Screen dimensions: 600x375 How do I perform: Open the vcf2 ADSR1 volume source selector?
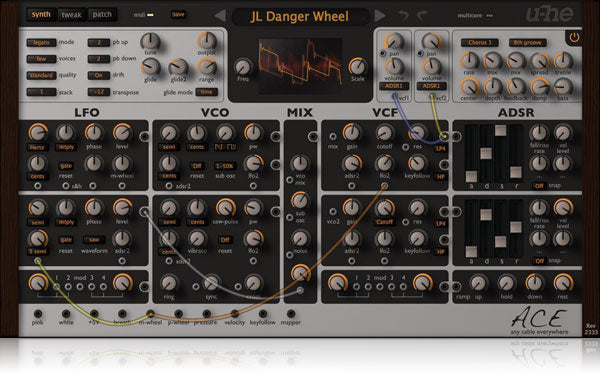point(431,86)
